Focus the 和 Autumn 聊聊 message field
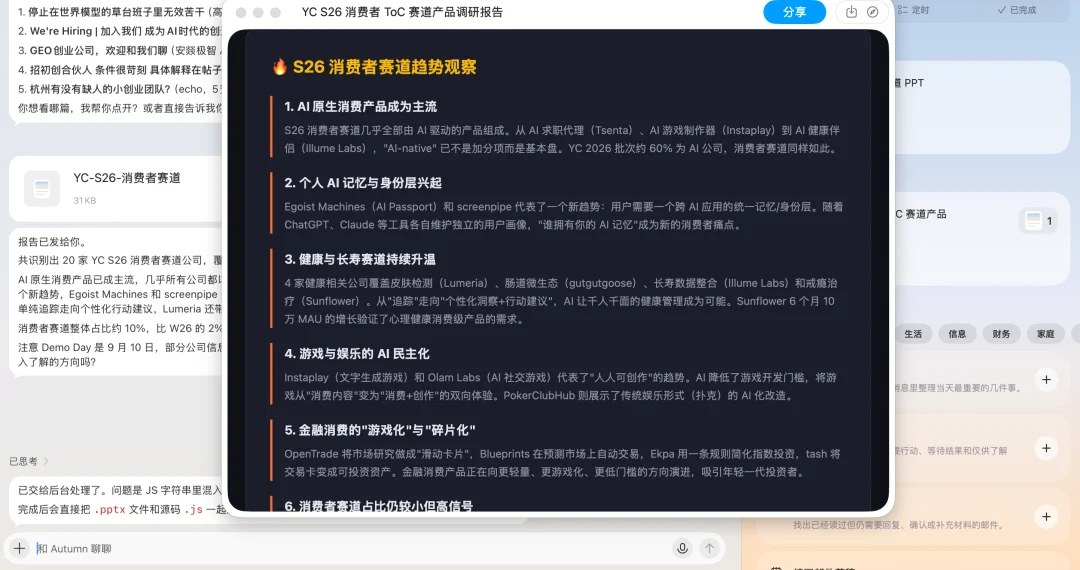The width and height of the screenshot is (1080, 570). point(351,549)
